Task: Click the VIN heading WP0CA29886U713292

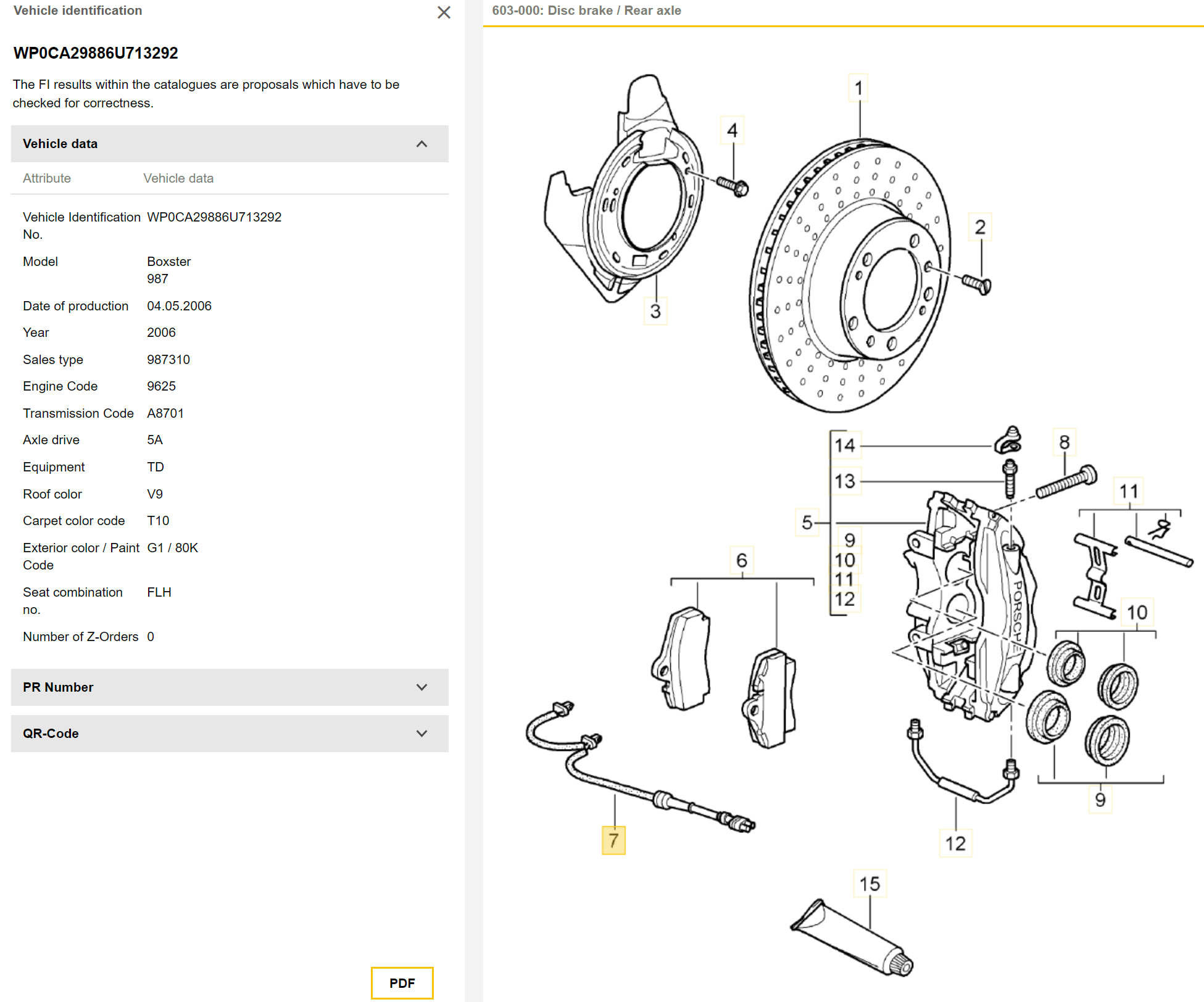Action: coord(96,53)
